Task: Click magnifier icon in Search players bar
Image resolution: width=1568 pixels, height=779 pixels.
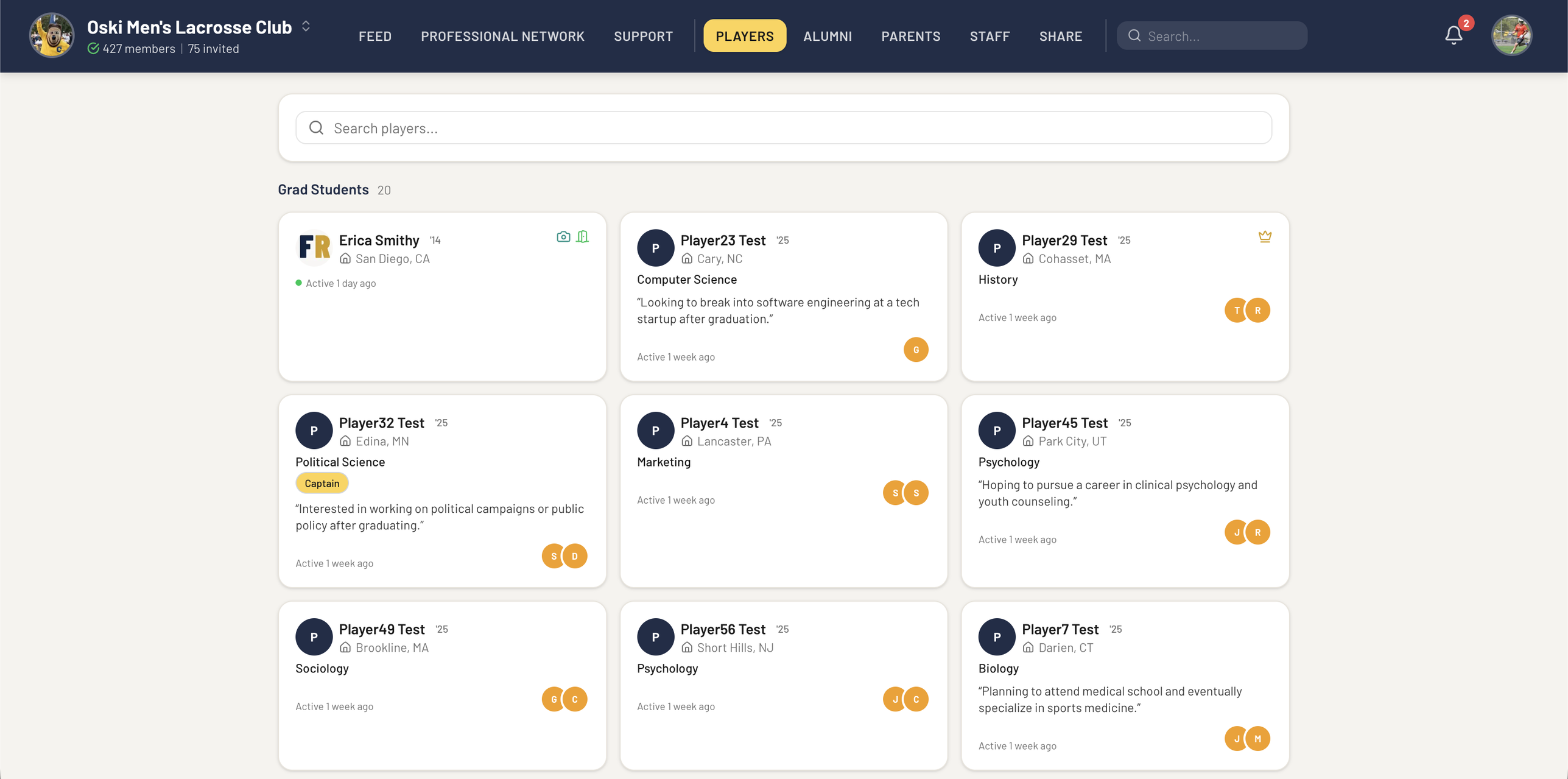Action: (x=316, y=128)
